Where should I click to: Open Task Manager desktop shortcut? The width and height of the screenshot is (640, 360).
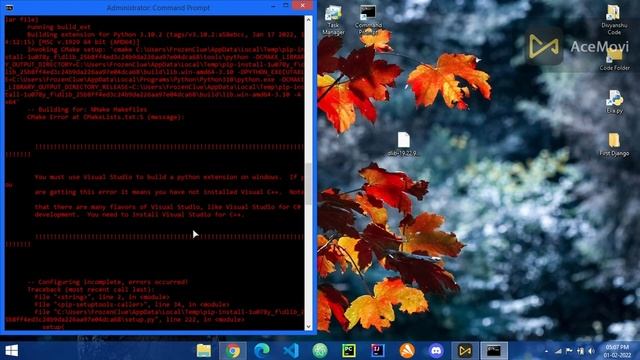coord(333,20)
